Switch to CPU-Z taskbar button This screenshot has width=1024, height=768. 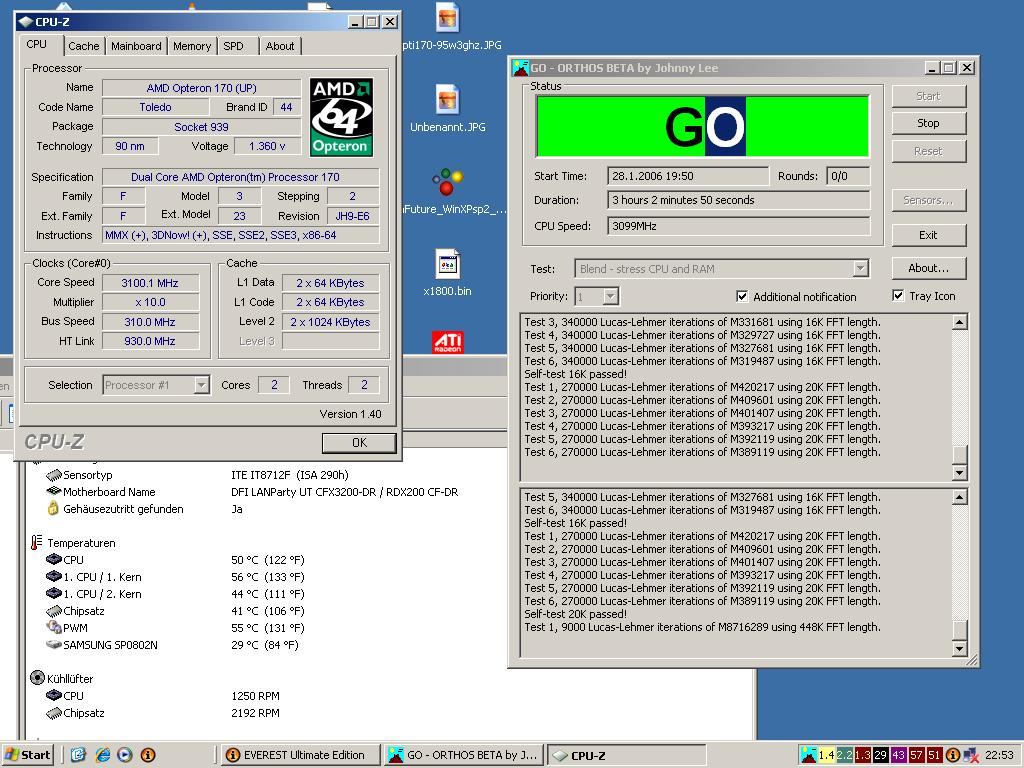[x=627, y=755]
